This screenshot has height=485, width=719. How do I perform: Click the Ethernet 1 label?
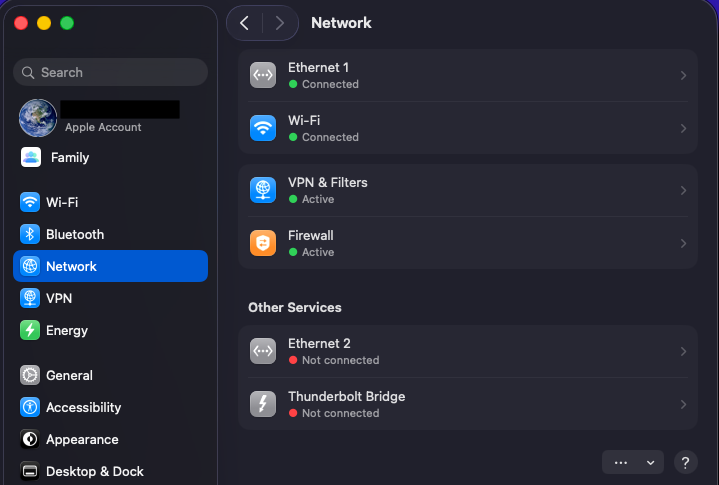(x=318, y=67)
